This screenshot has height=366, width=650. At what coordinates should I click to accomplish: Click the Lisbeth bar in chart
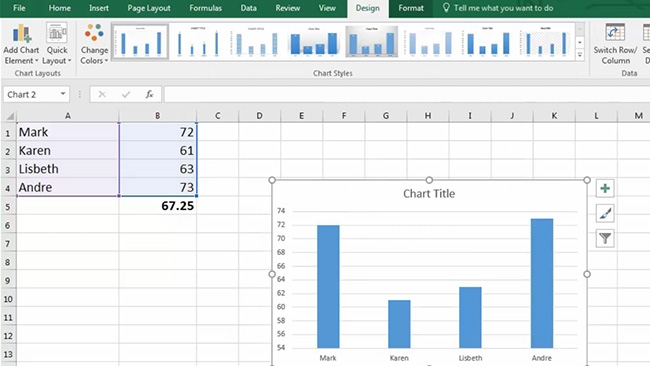471,317
